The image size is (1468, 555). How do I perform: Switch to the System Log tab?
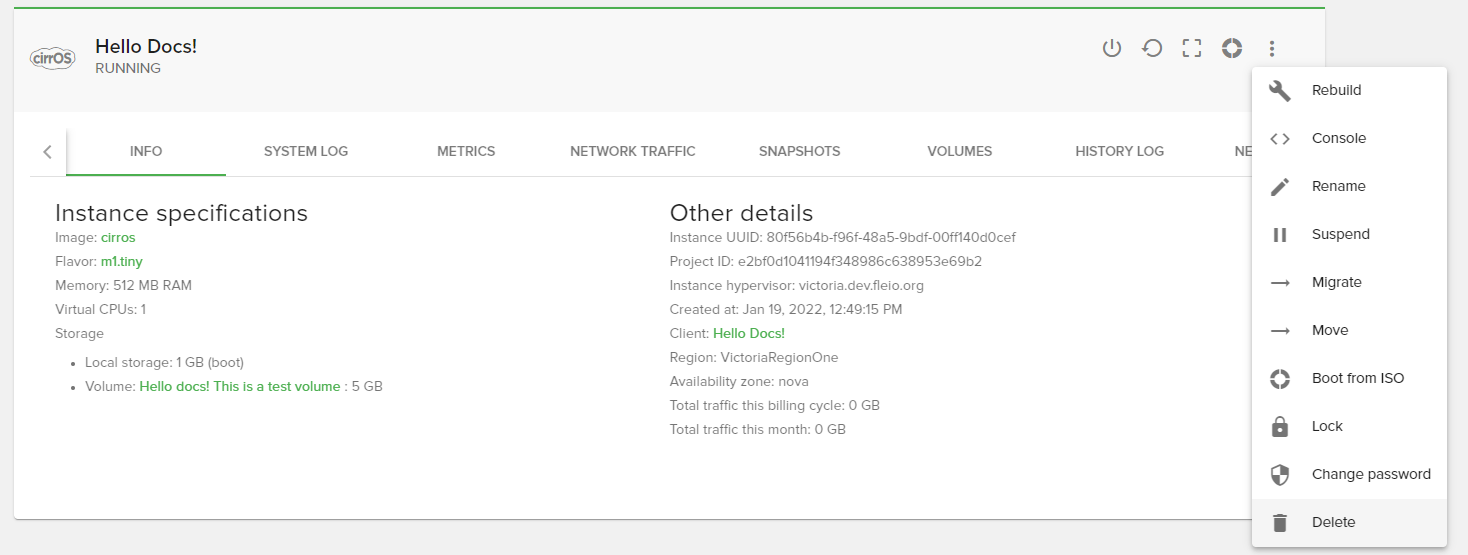tap(306, 151)
